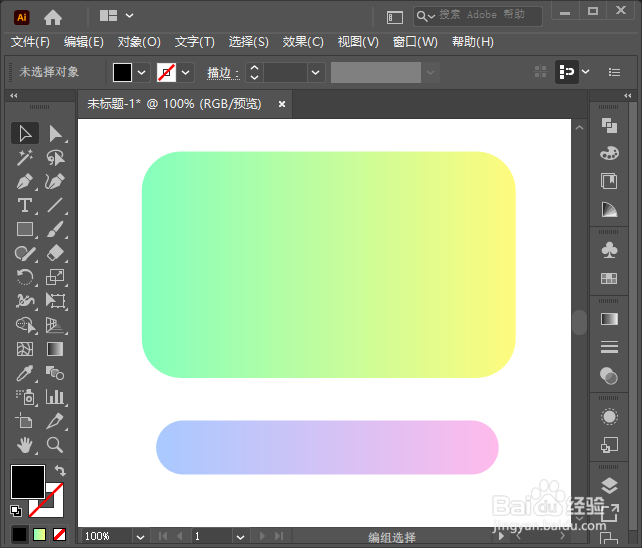Select the Blend tool
The image size is (642, 548).
55,373
